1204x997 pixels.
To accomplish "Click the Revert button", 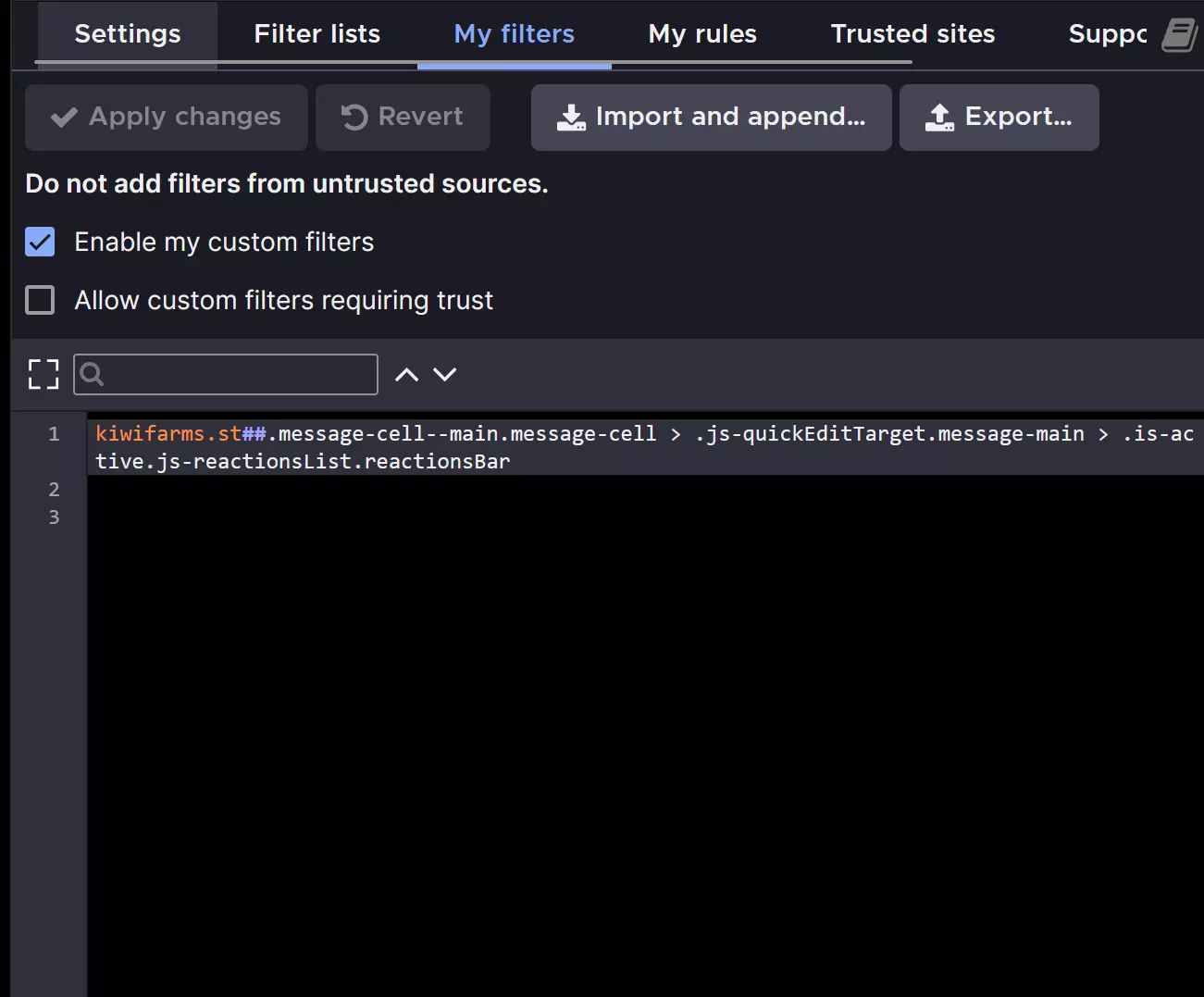I will coord(403,118).
